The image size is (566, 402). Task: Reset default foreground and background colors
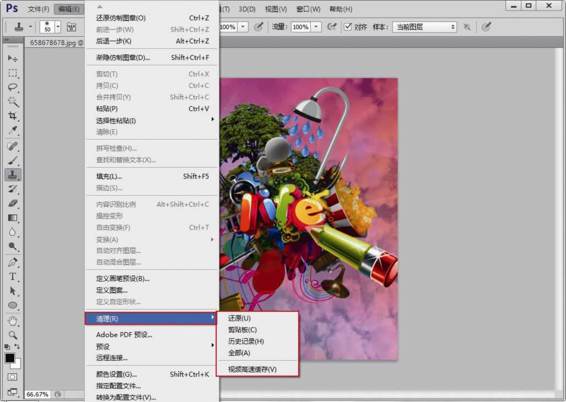[7, 347]
